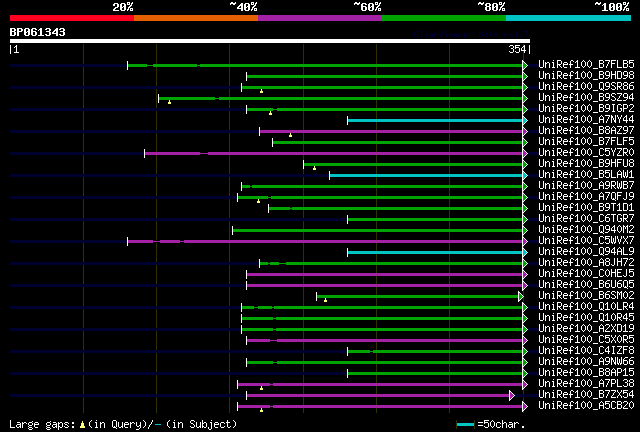
Task: Select the cyan ~100% identity legend segment
Action: [569, 18]
